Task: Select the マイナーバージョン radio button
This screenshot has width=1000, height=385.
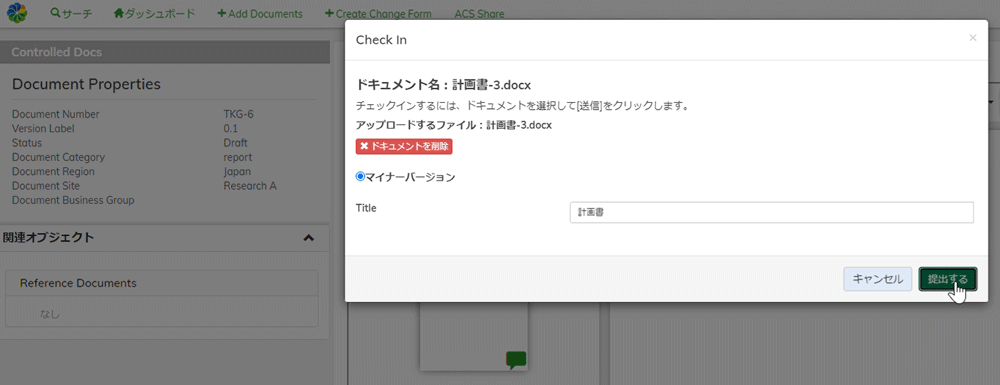Action: (x=360, y=177)
